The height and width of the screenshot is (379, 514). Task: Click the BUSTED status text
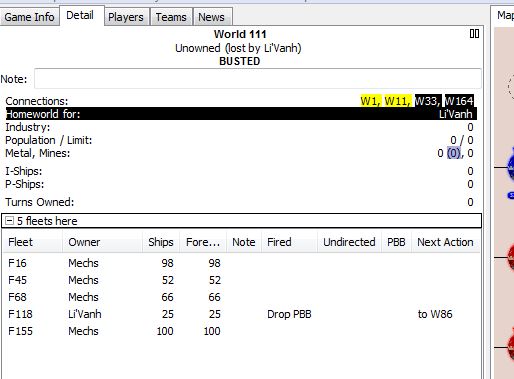coord(240,61)
